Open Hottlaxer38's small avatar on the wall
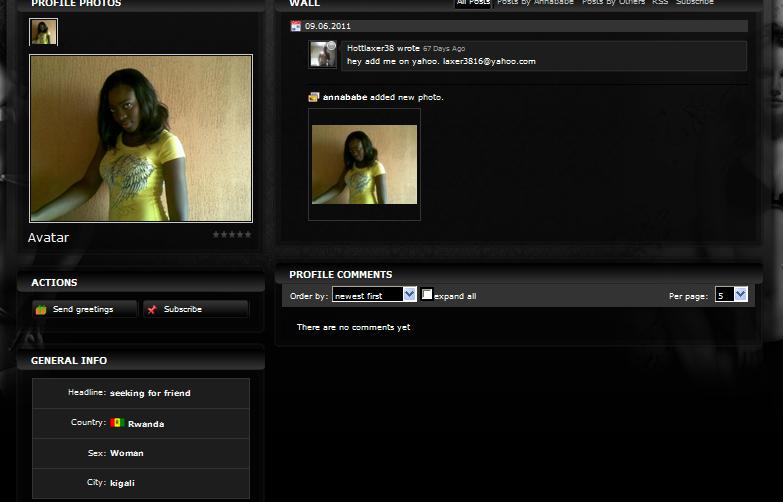The width and height of the screenshot is (783, 502). (323, 54)
